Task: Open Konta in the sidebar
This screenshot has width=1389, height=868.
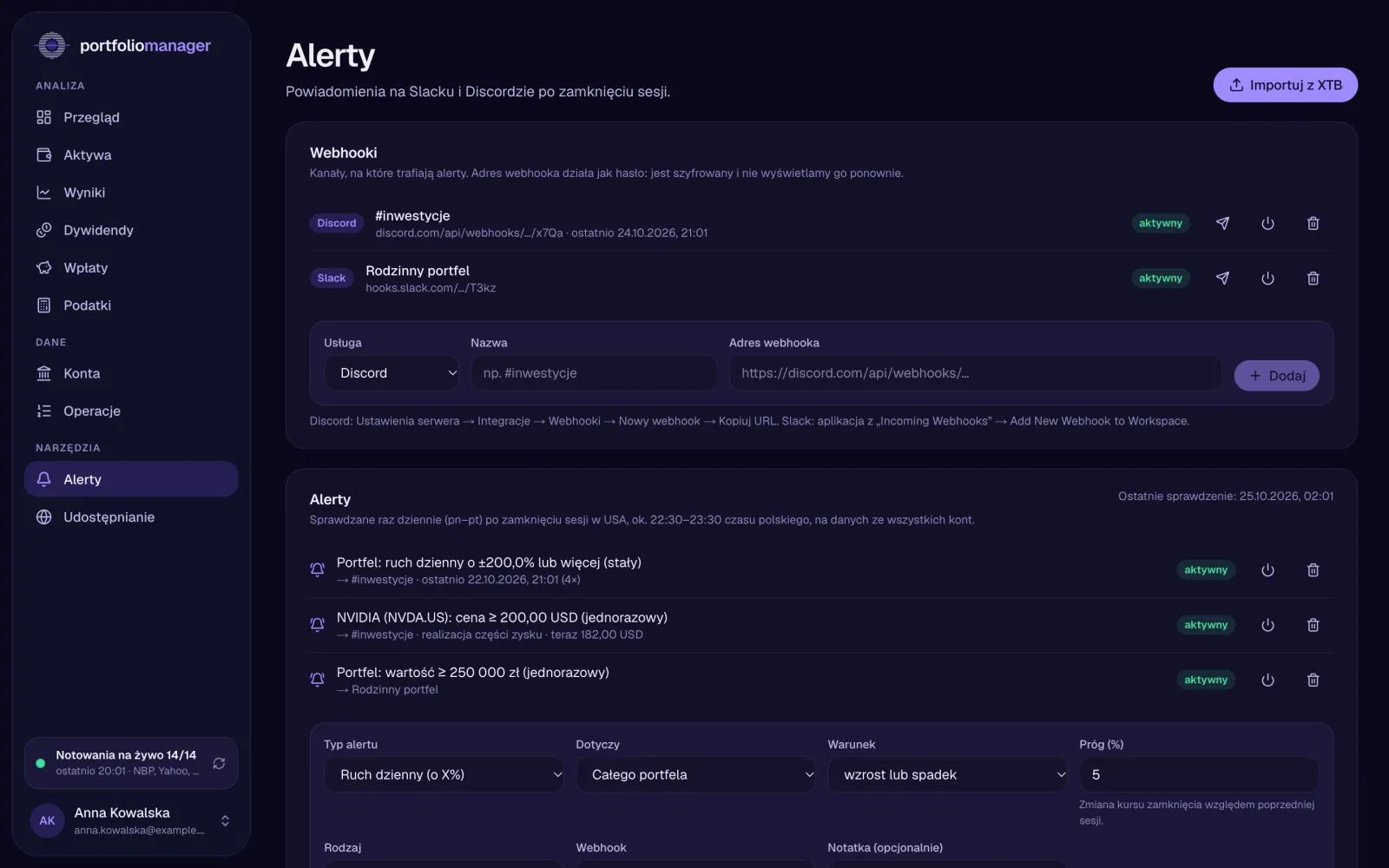Action: pos(131,373)
